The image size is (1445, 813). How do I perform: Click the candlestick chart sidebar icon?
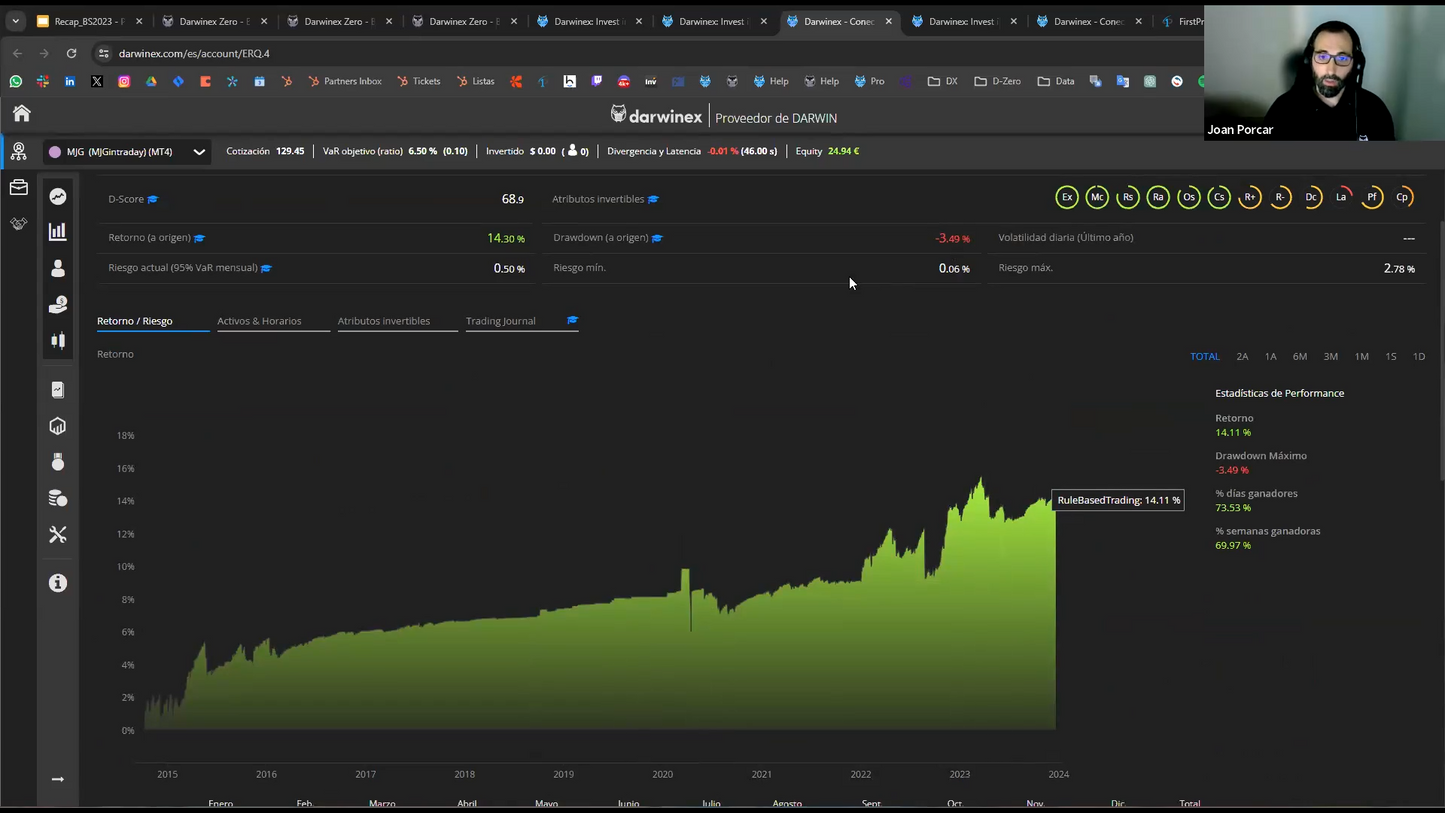point(58,341)
